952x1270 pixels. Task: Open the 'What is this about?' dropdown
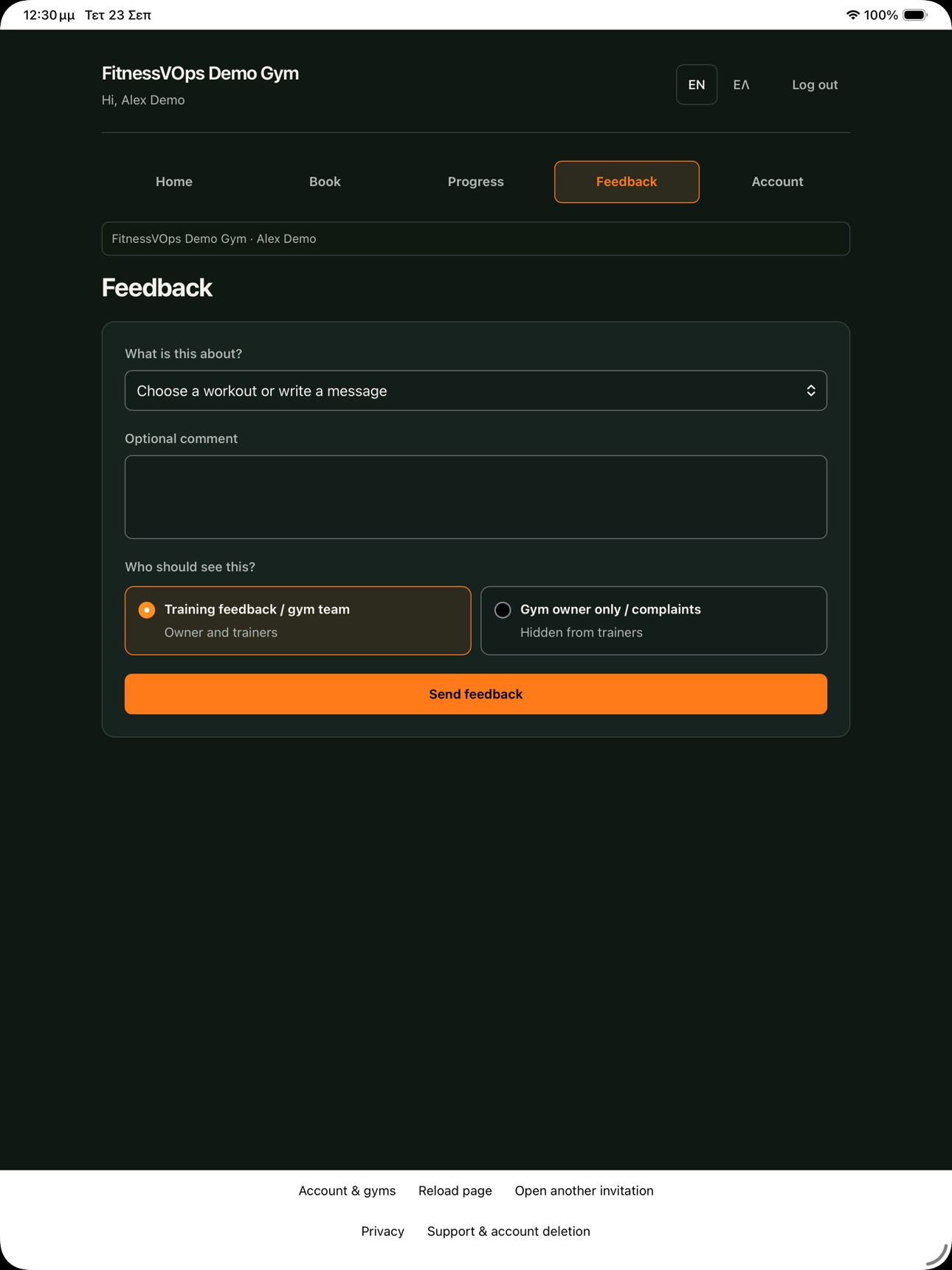(475, 391)
